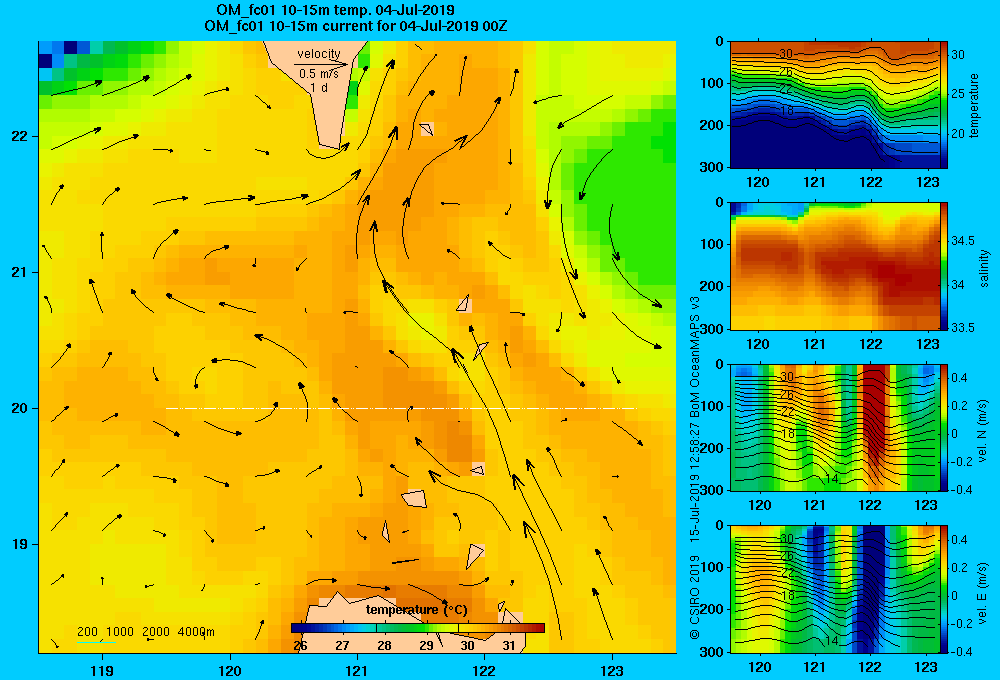Viewport: 1000px width, 680px height.
Task: Click latitude label 22 on main map axis
Action: click(19, 136)
